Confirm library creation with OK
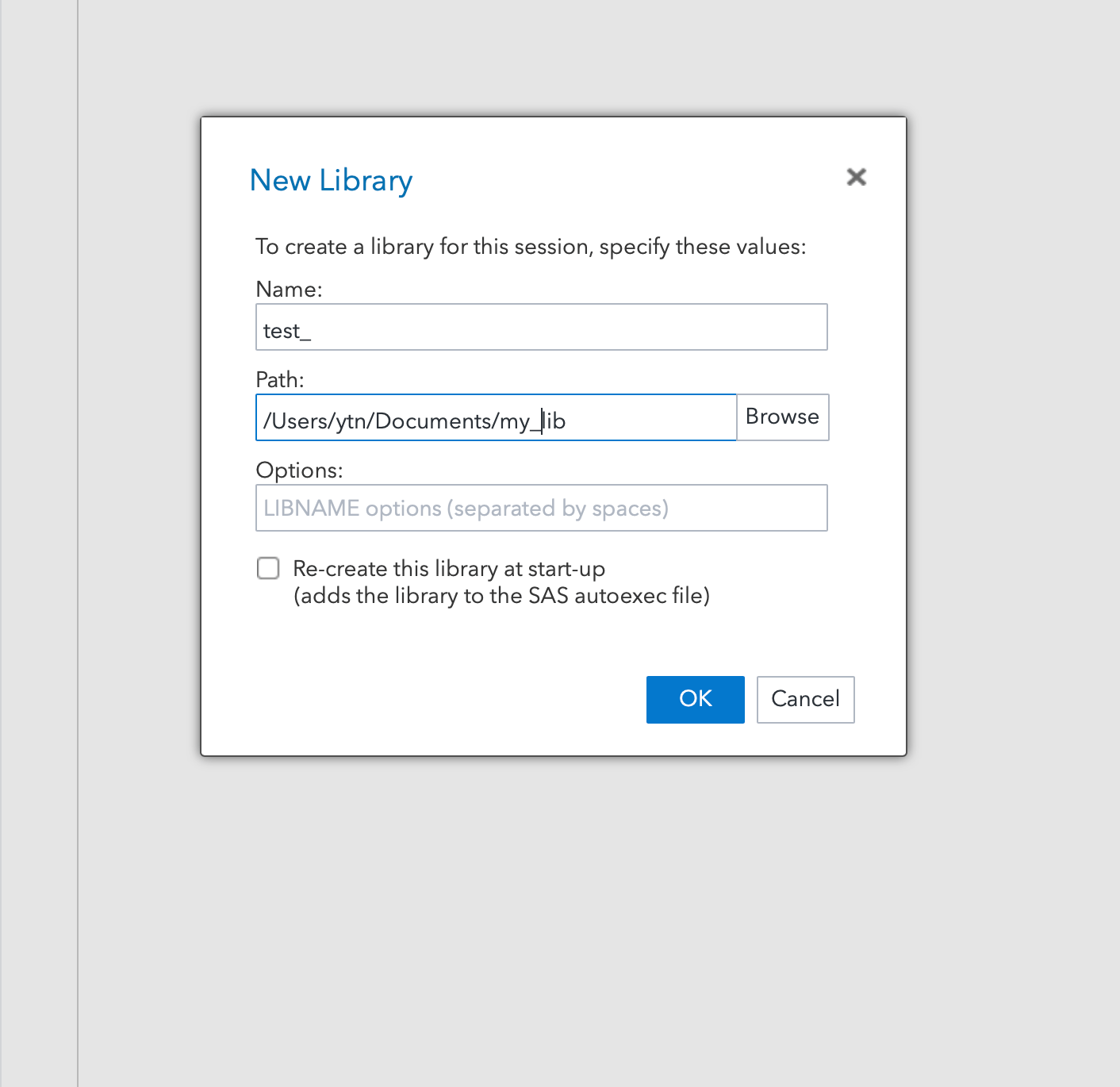The height and width of the screenshot is (1087, 1120). point(695,699)
